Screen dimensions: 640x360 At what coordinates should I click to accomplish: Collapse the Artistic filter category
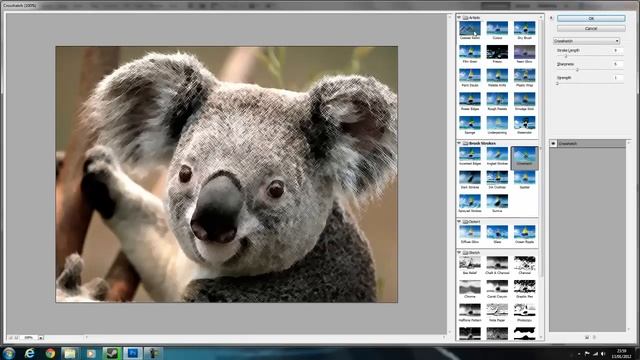[459, 18]
